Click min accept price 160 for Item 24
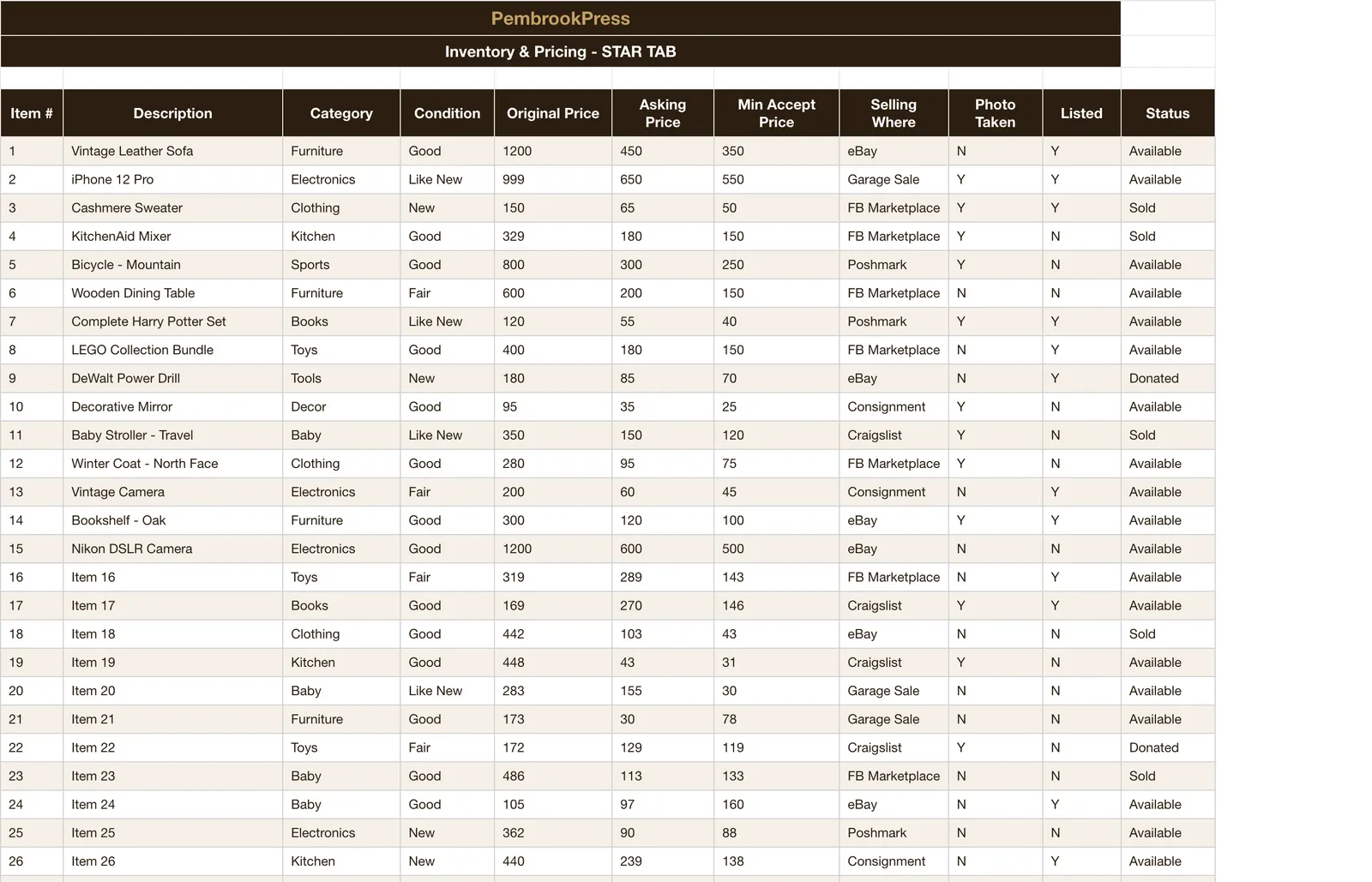Screen dimensions: 1372x882 pos(776,804)
